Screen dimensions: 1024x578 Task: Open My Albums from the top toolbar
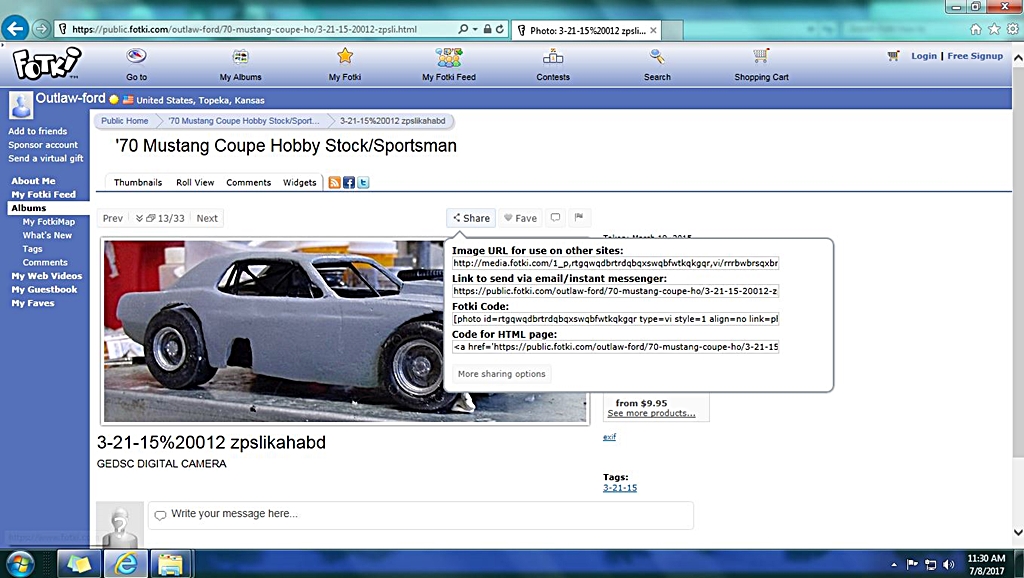[x=240, y=58]
